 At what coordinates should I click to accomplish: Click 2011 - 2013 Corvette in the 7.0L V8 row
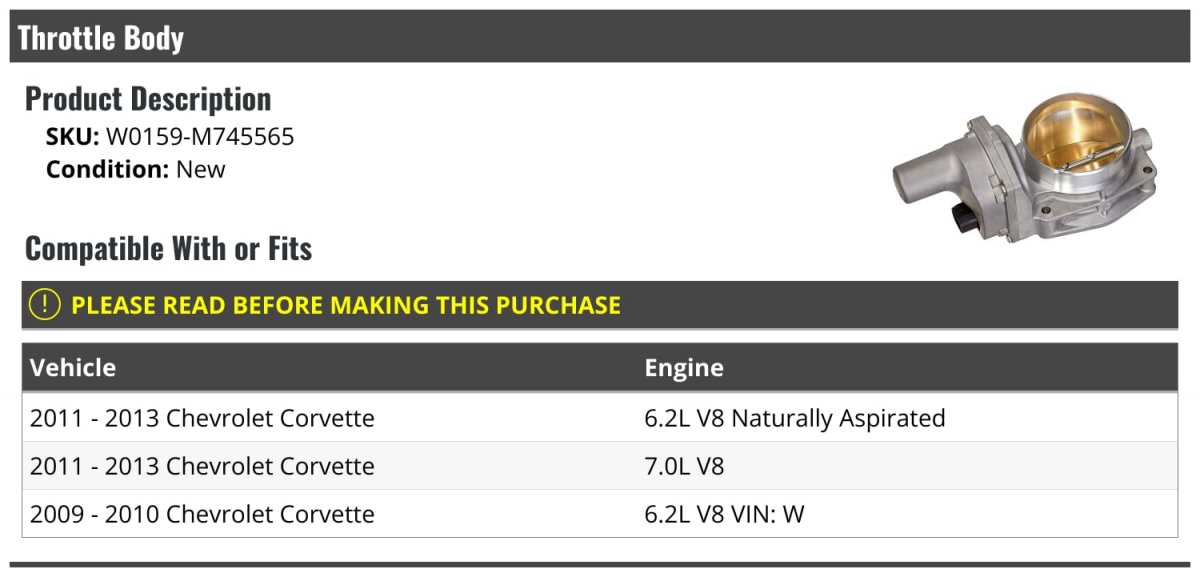click(202, 466)
